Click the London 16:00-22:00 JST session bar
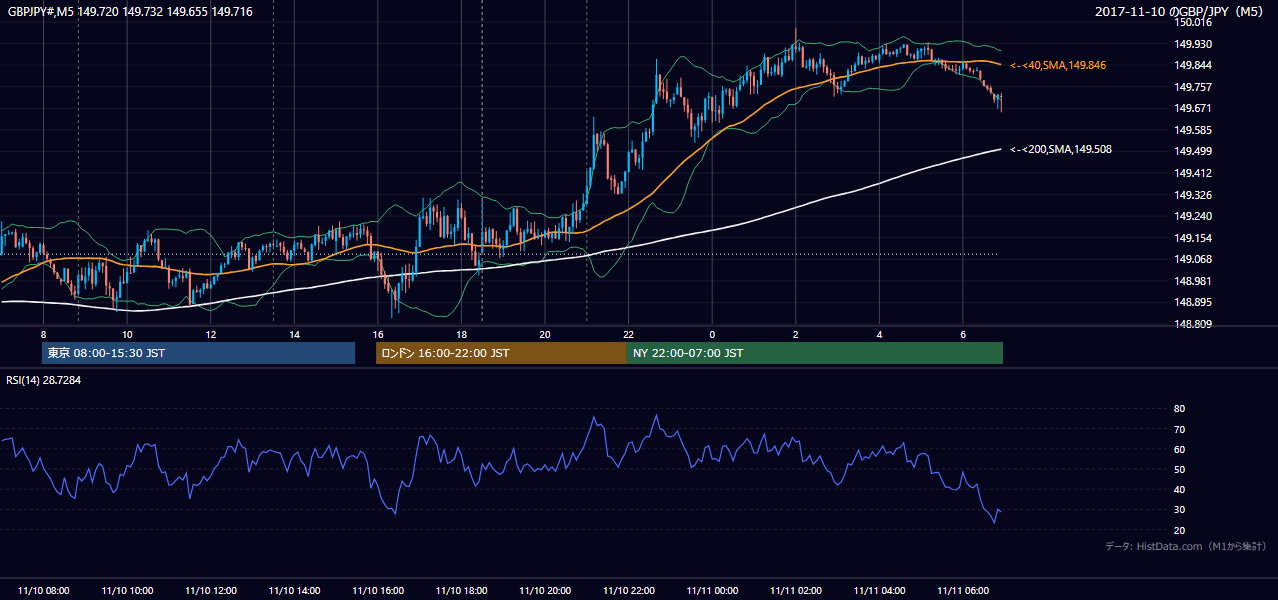Image resolution: width=1278 pixels, height=600 pixels. pos(501,353)
